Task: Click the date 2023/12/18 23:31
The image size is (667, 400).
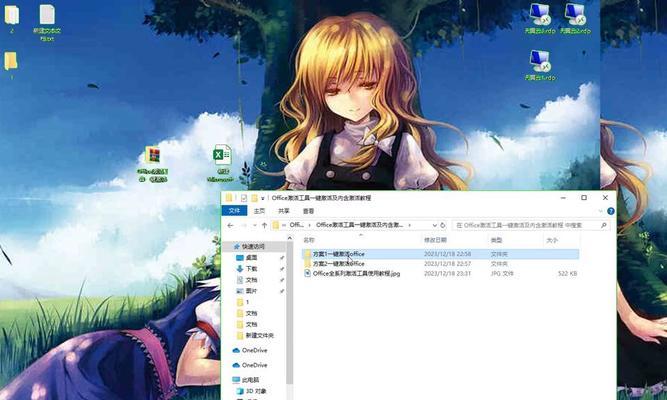Action: click(448, 274)
